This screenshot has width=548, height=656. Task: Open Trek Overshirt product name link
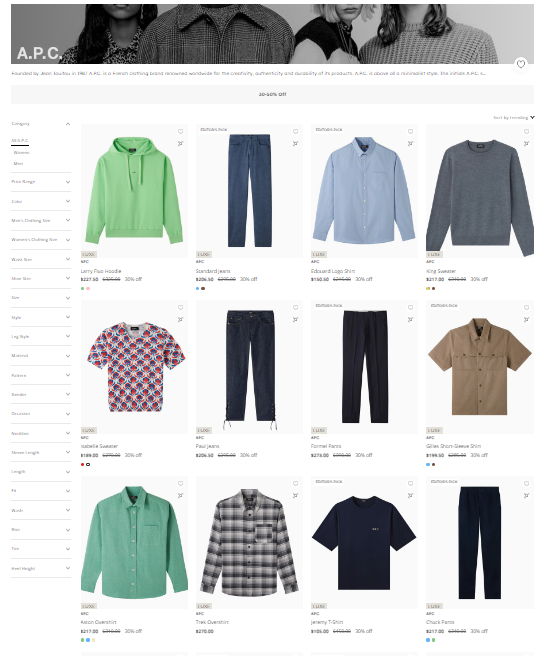(212, 622)
